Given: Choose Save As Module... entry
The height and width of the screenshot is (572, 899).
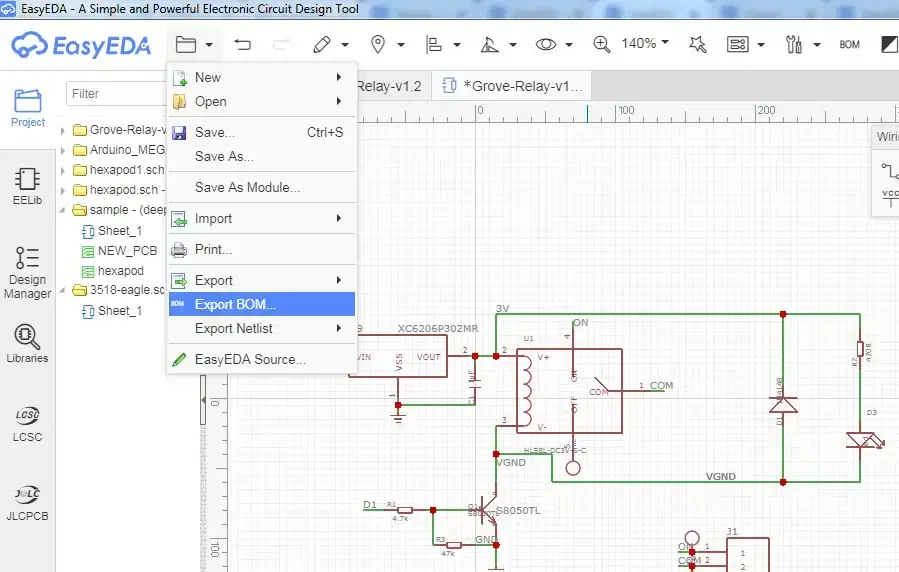Looking at the screenshot, I should (262, 187).
